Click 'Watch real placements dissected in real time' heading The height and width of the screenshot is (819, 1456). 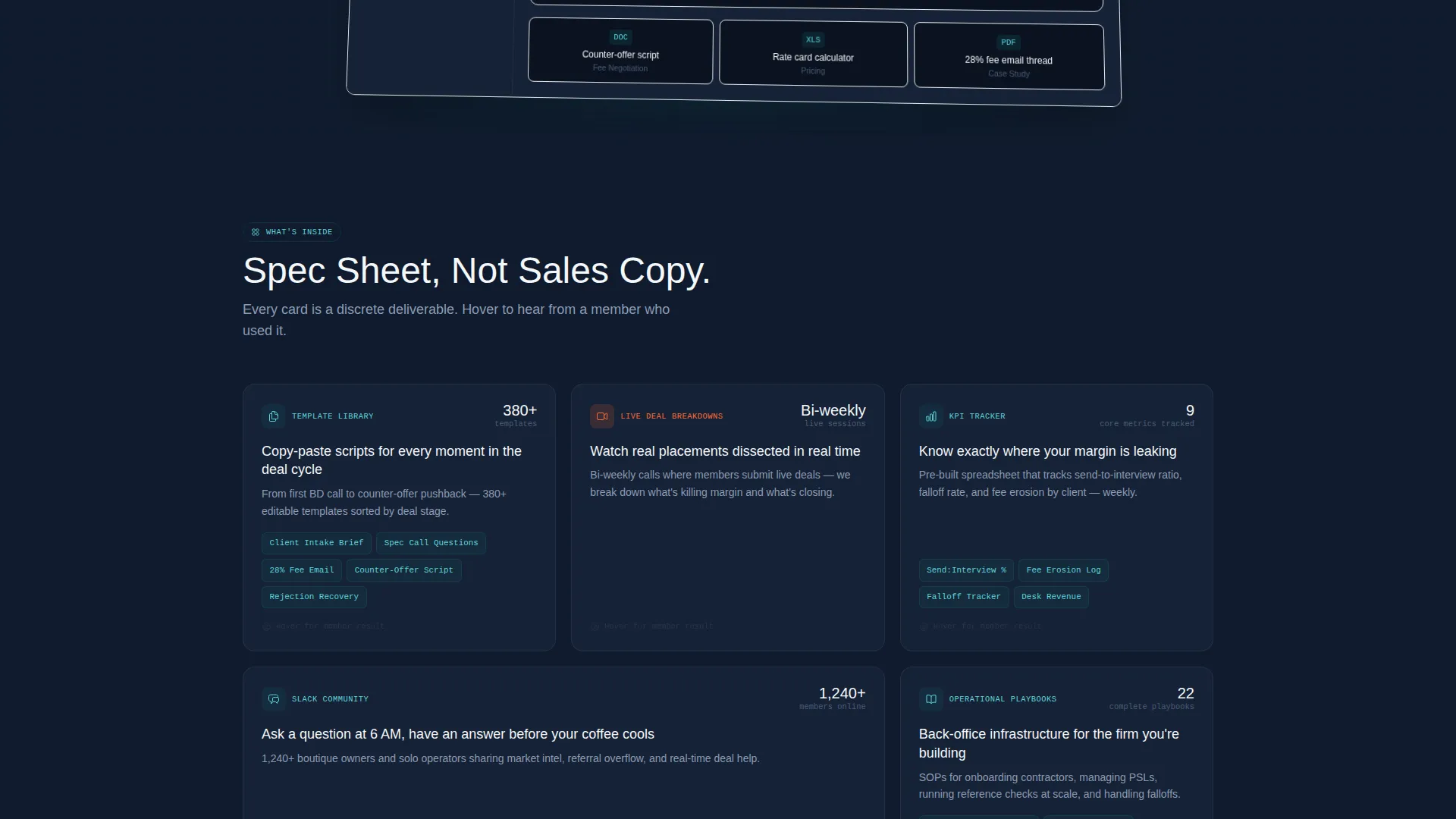pyautogui.click(x=725, y=451)
